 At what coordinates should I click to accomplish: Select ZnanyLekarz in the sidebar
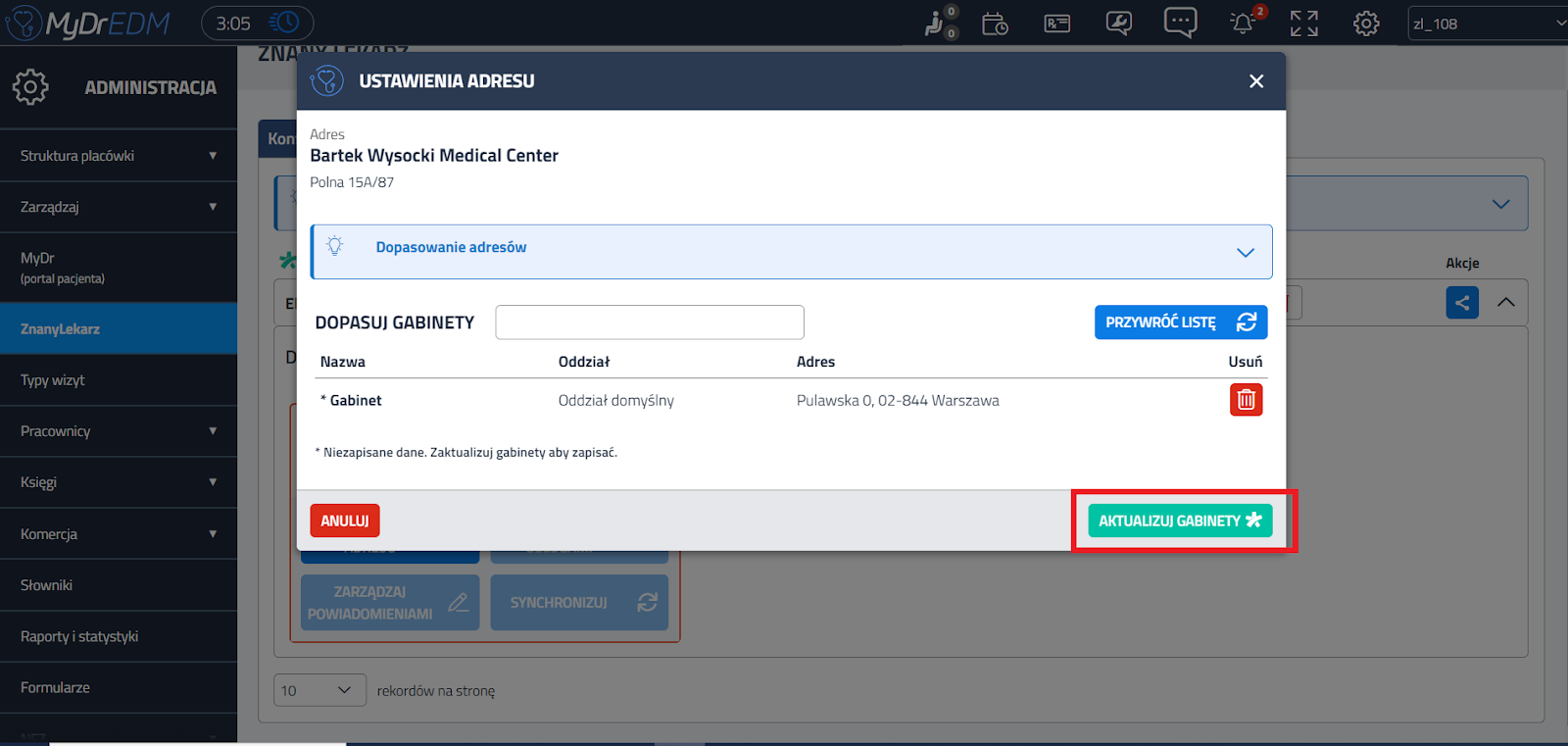pos(118,329)
